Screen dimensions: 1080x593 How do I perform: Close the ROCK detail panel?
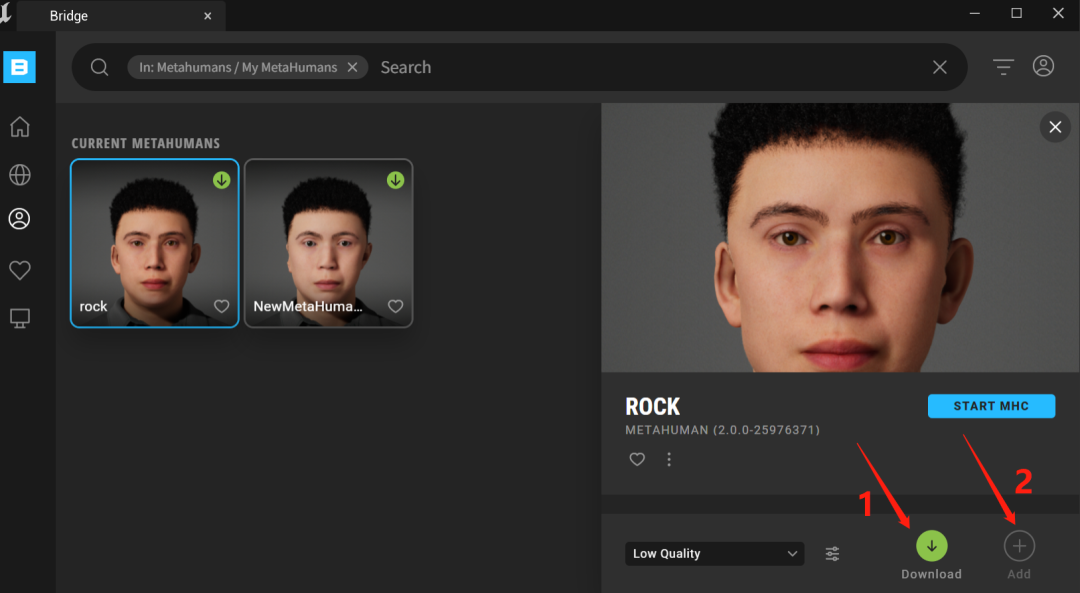pyautogui.click(x=1055, y=127)
